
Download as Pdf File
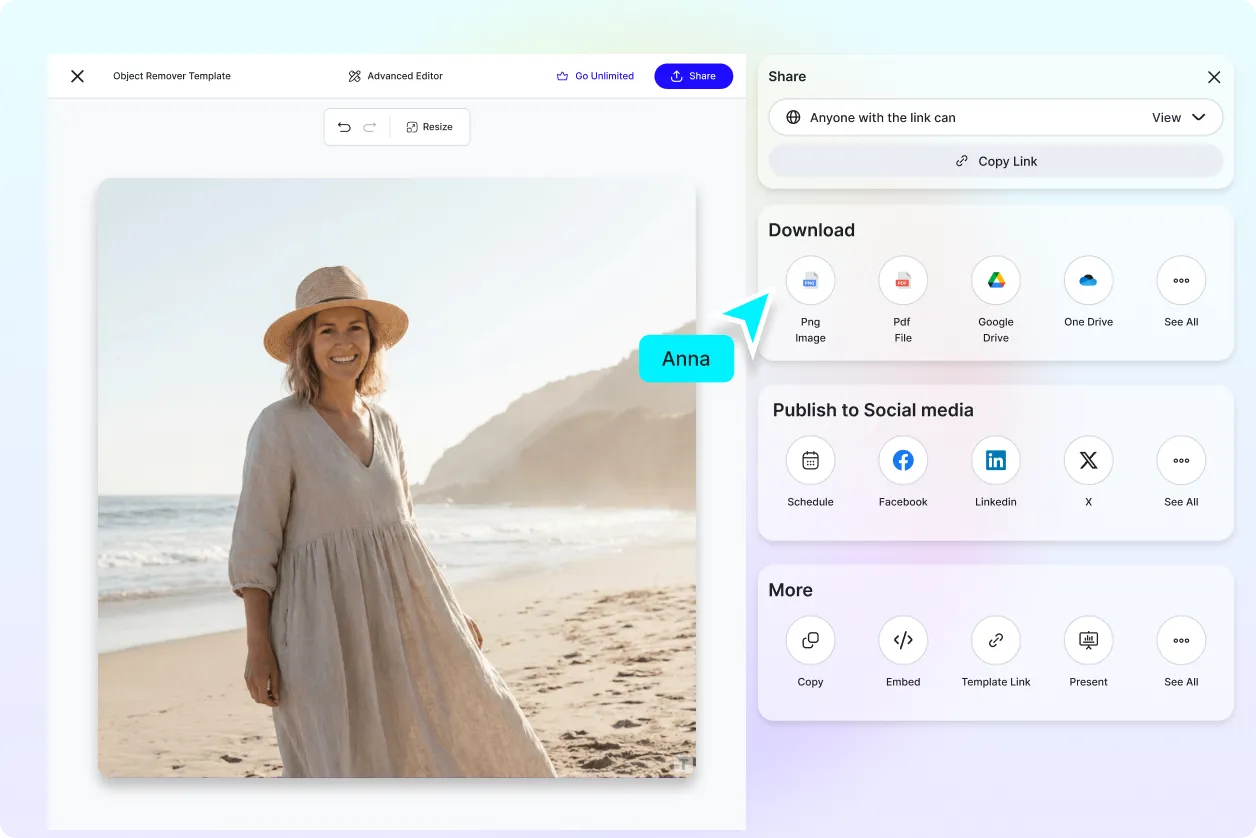(902, 280)
